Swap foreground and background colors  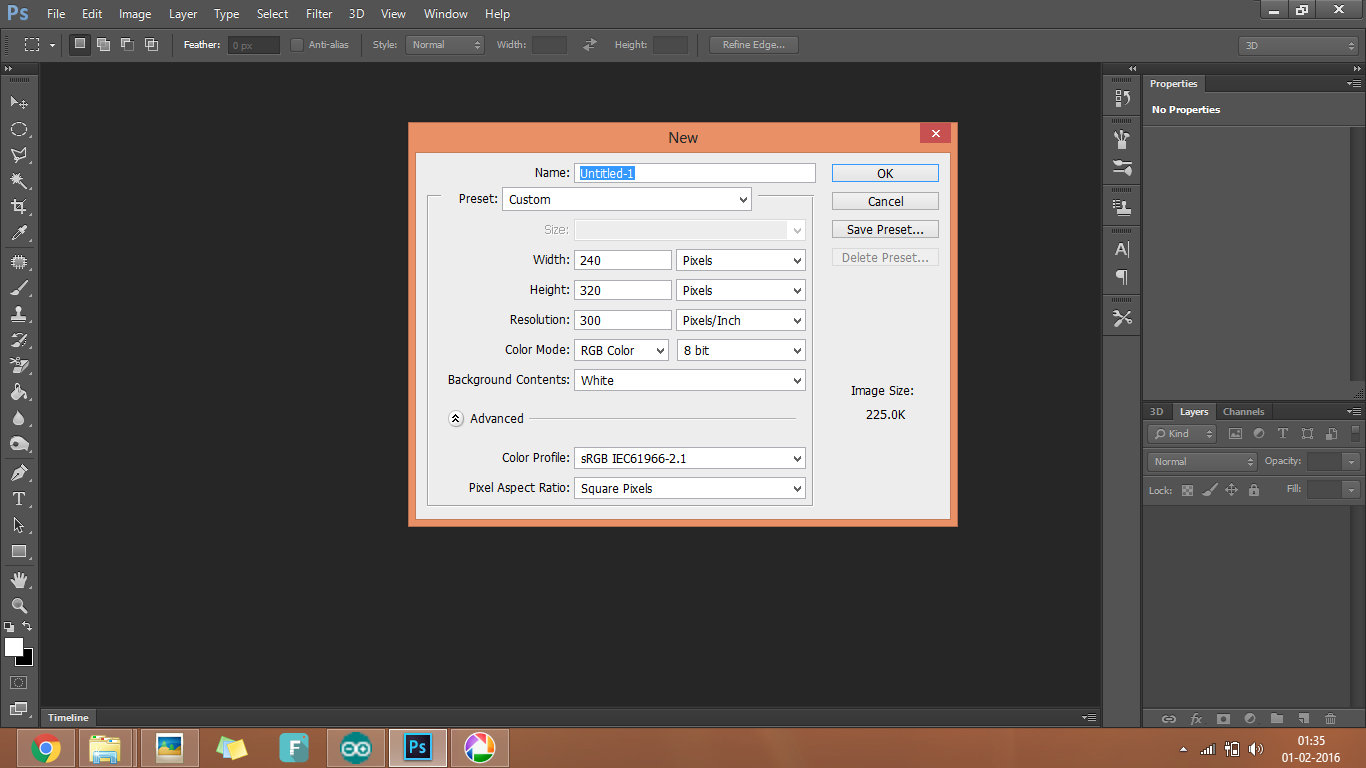point(27,627)
